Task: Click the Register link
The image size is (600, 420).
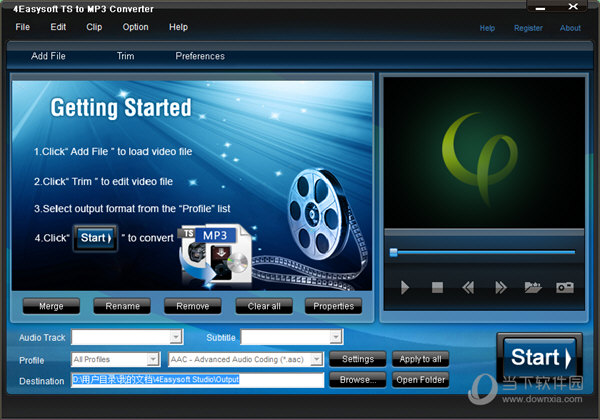Action: 528,28
